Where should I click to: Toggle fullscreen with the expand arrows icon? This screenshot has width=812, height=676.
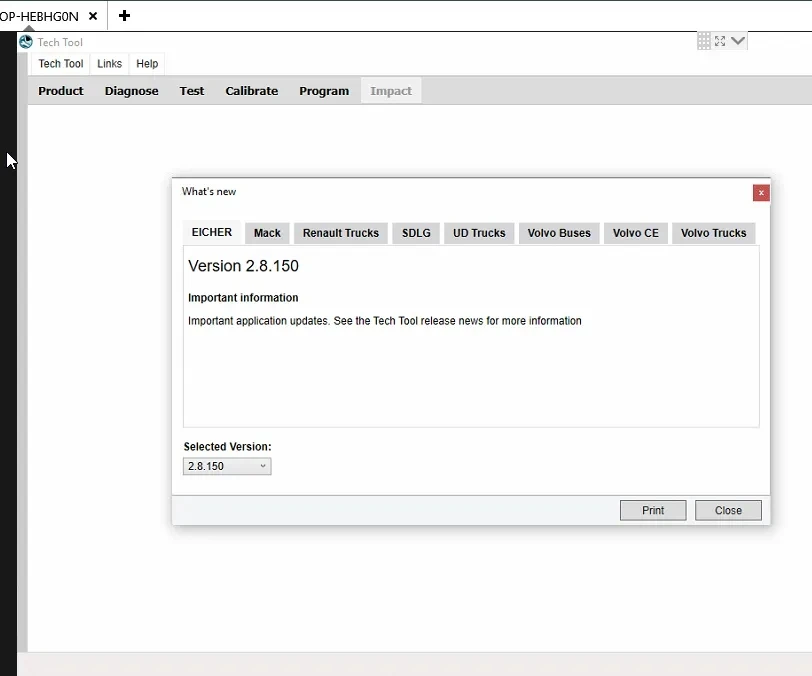click(720, 41)
